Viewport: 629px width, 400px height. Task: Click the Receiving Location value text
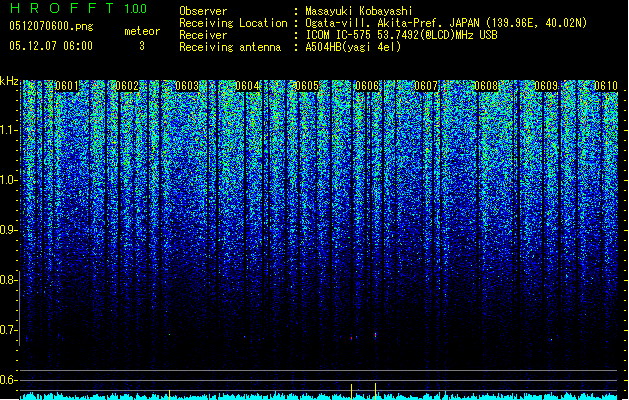click(446, 23)
